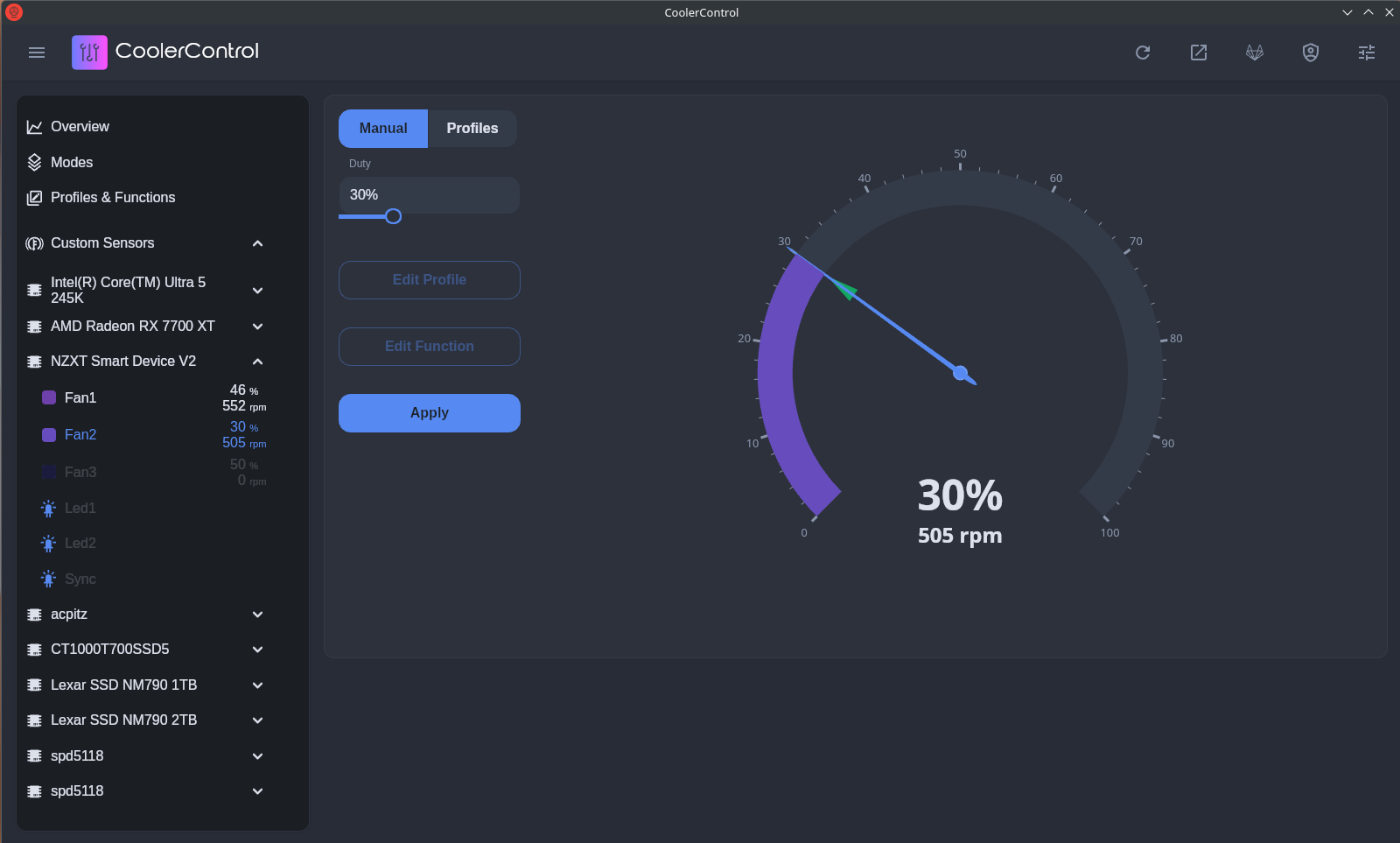Click the Profiles & Functions icon
Viewport: 1400px width, 843px height.
coord(35,198)
